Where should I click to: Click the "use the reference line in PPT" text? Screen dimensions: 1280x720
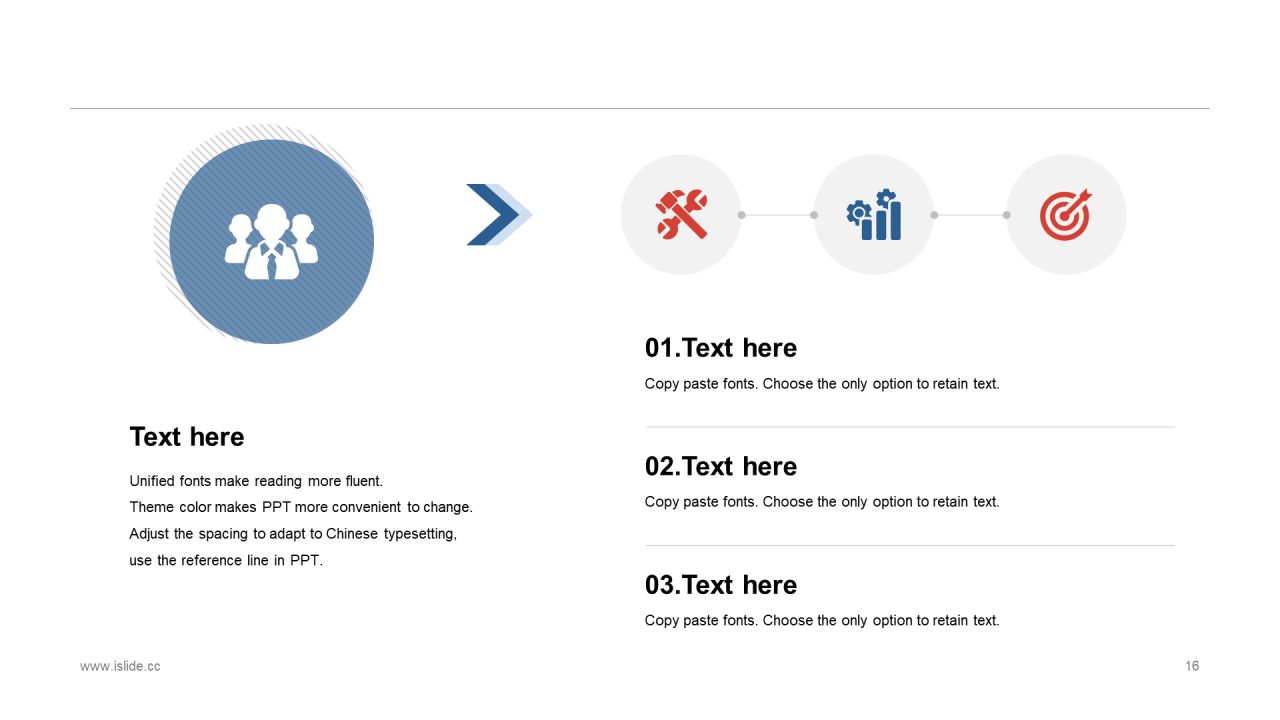tap(226, 560)
